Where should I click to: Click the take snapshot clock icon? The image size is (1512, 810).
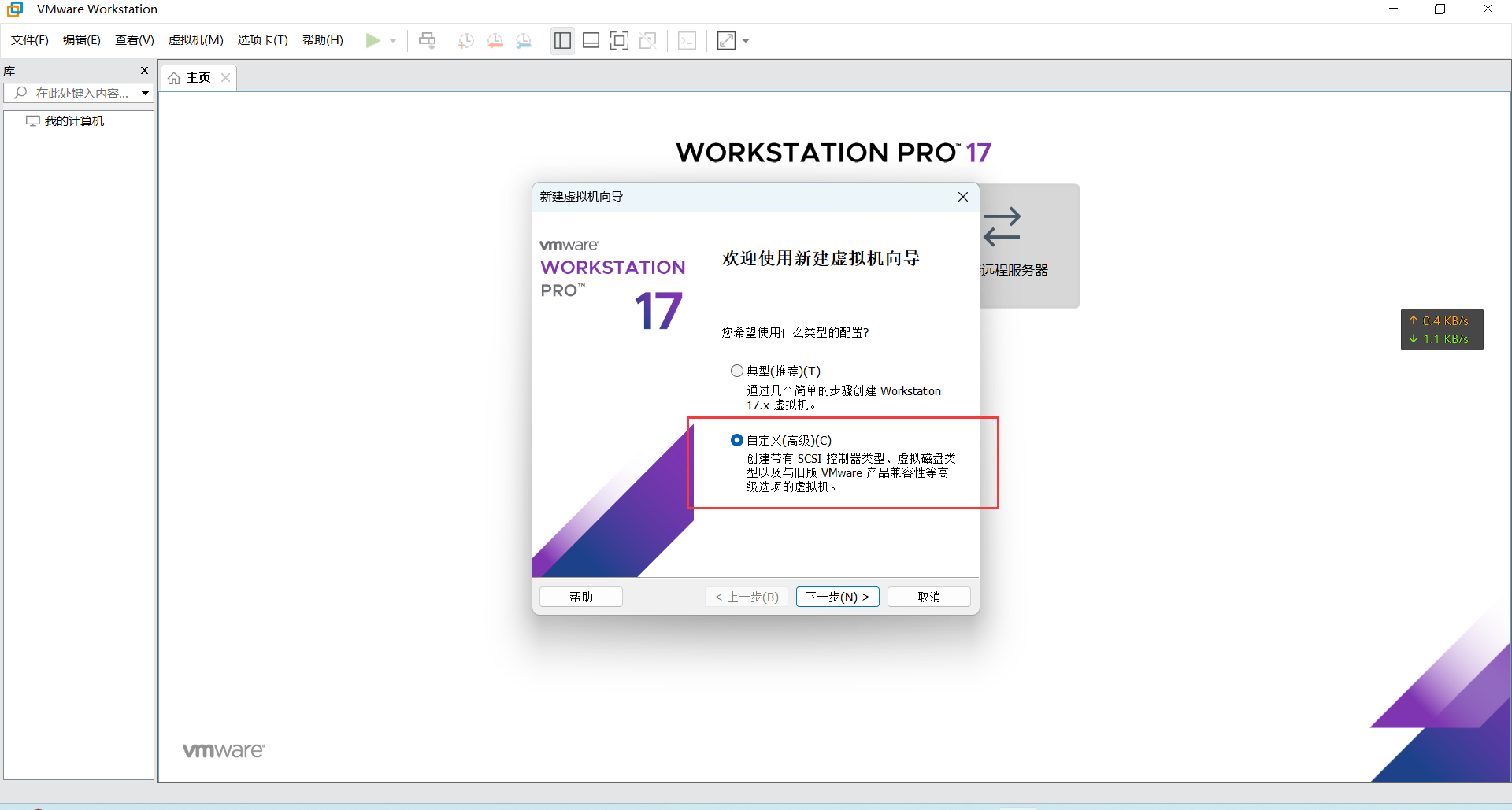click(x=466, y=40)
